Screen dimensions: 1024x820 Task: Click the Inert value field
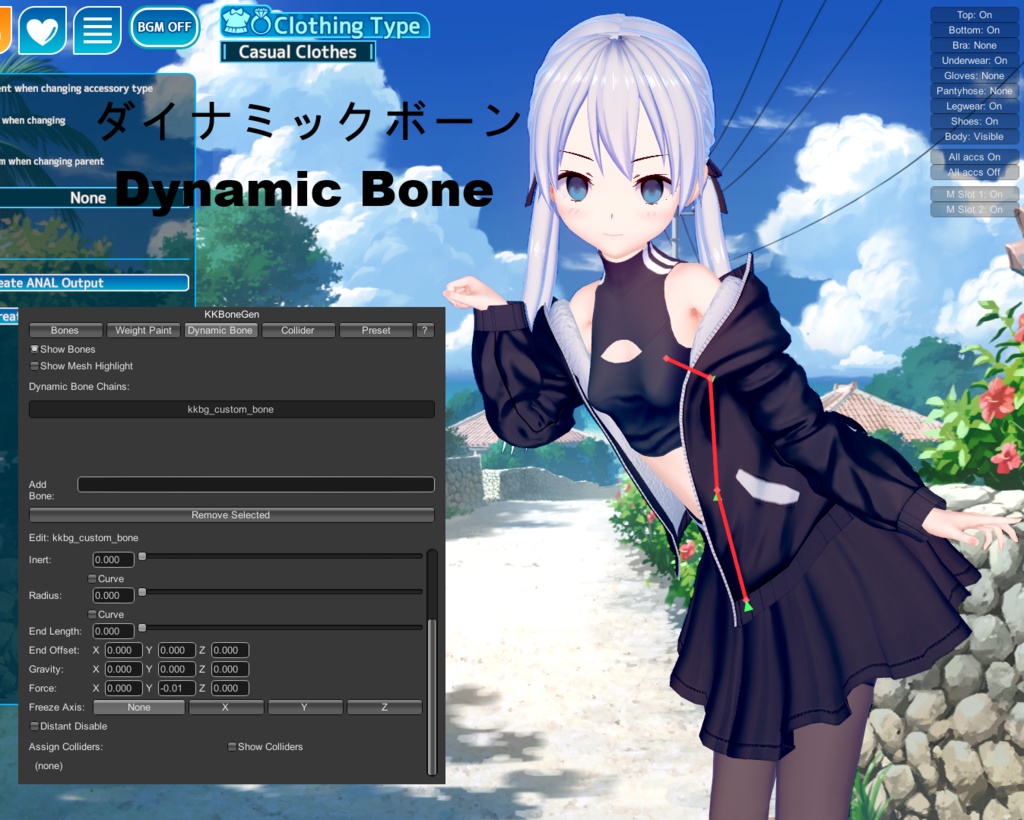tap(113, 560)
